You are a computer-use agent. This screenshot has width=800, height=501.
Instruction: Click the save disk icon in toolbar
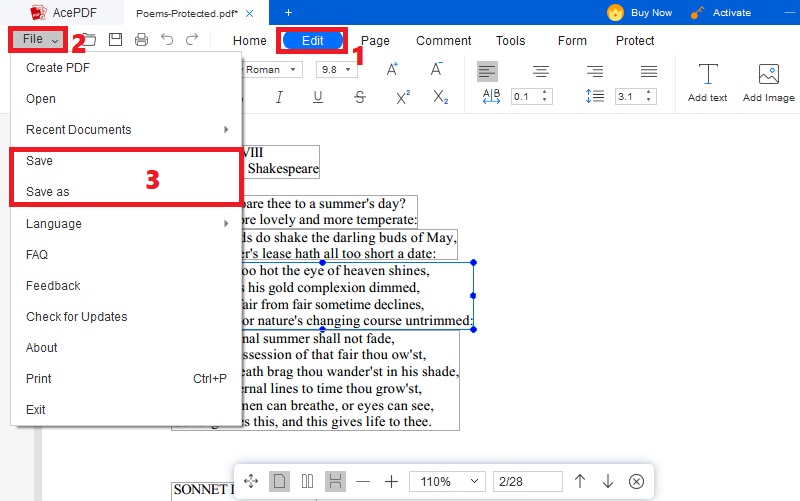(116, 39)
